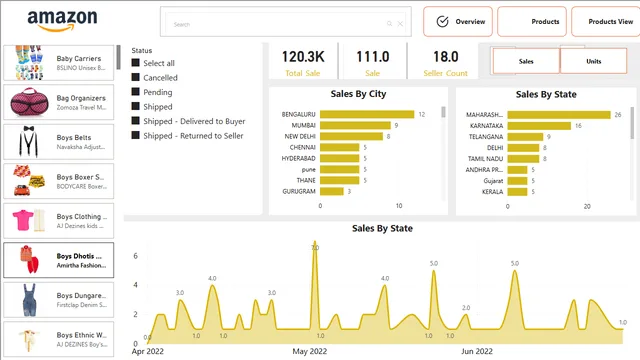Switch charts to Sales
The height and width of the screenshot is (360, 640).
coord(526,61)
